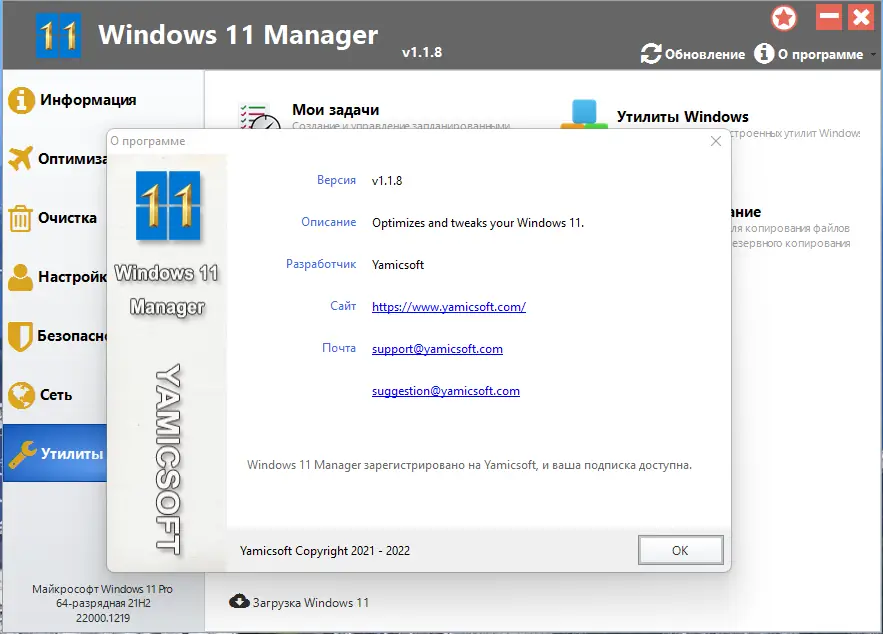Click the info icon beside О программе
This screenshot has width=883, height=634.
[764, 53]
